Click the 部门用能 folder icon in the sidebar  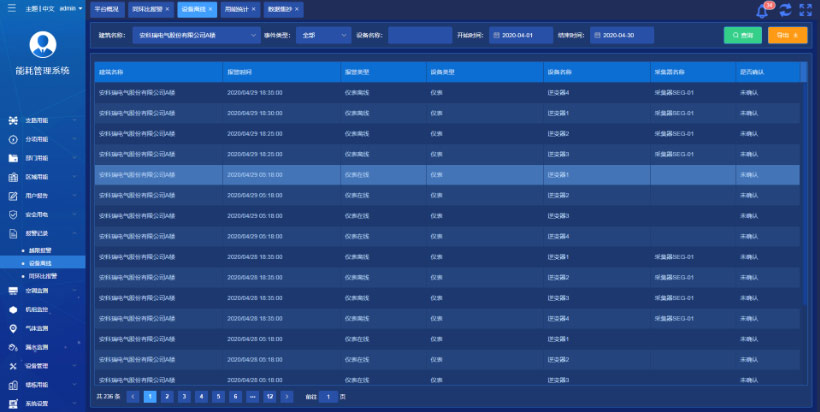(13, 158)
